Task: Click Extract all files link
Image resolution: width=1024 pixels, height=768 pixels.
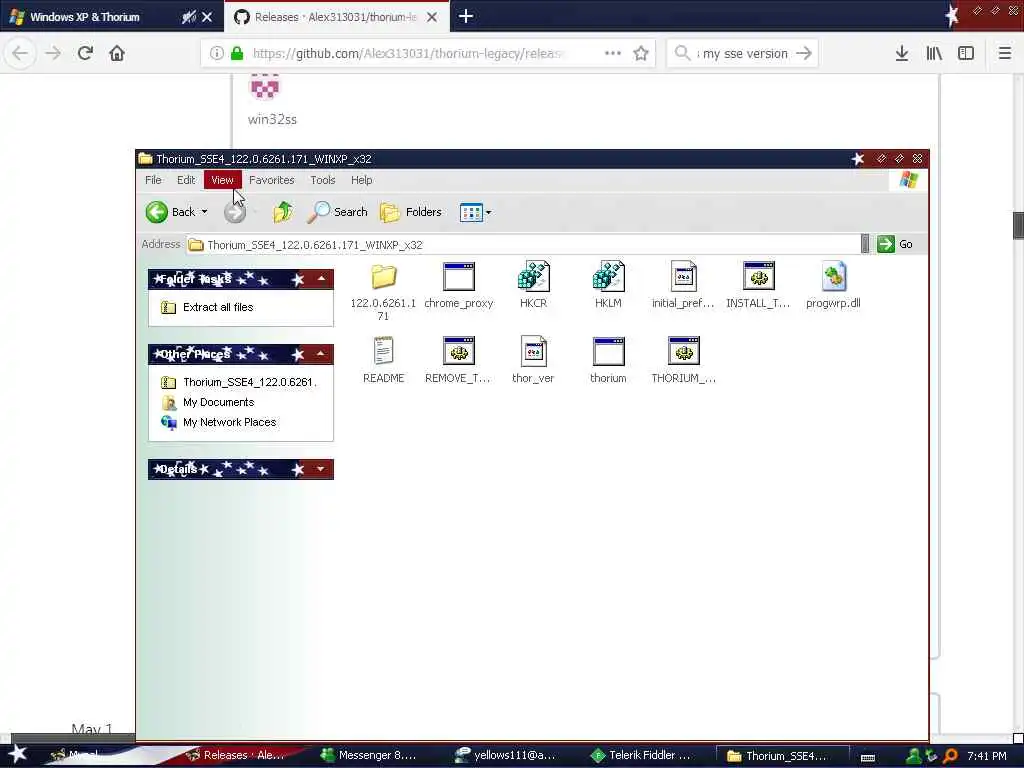Action: pos(218,307)
